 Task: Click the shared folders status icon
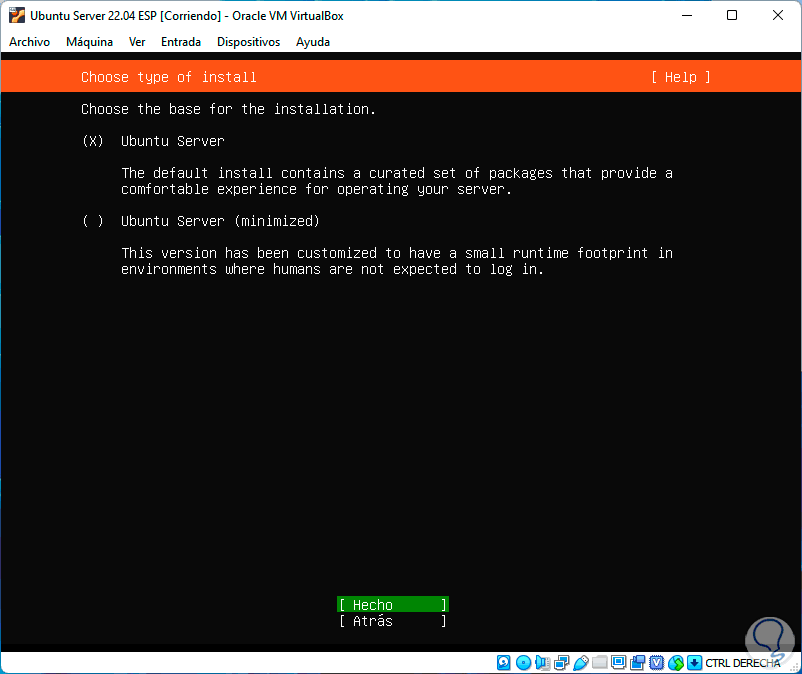599,663
